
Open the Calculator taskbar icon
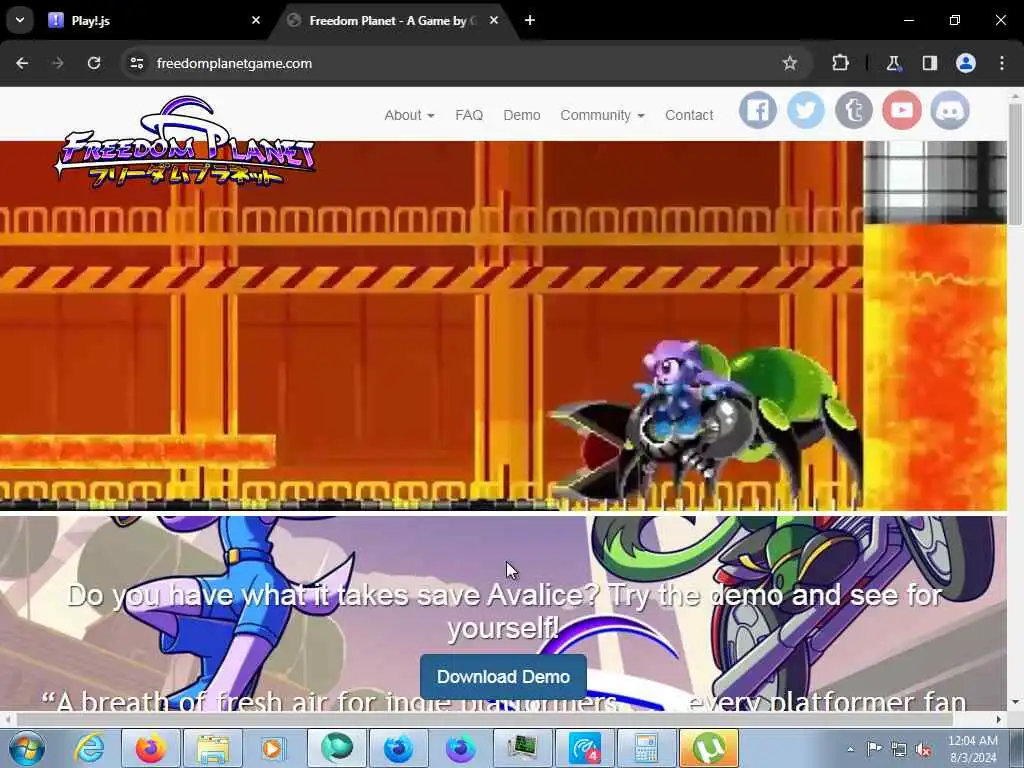click(x=646, y=748)
